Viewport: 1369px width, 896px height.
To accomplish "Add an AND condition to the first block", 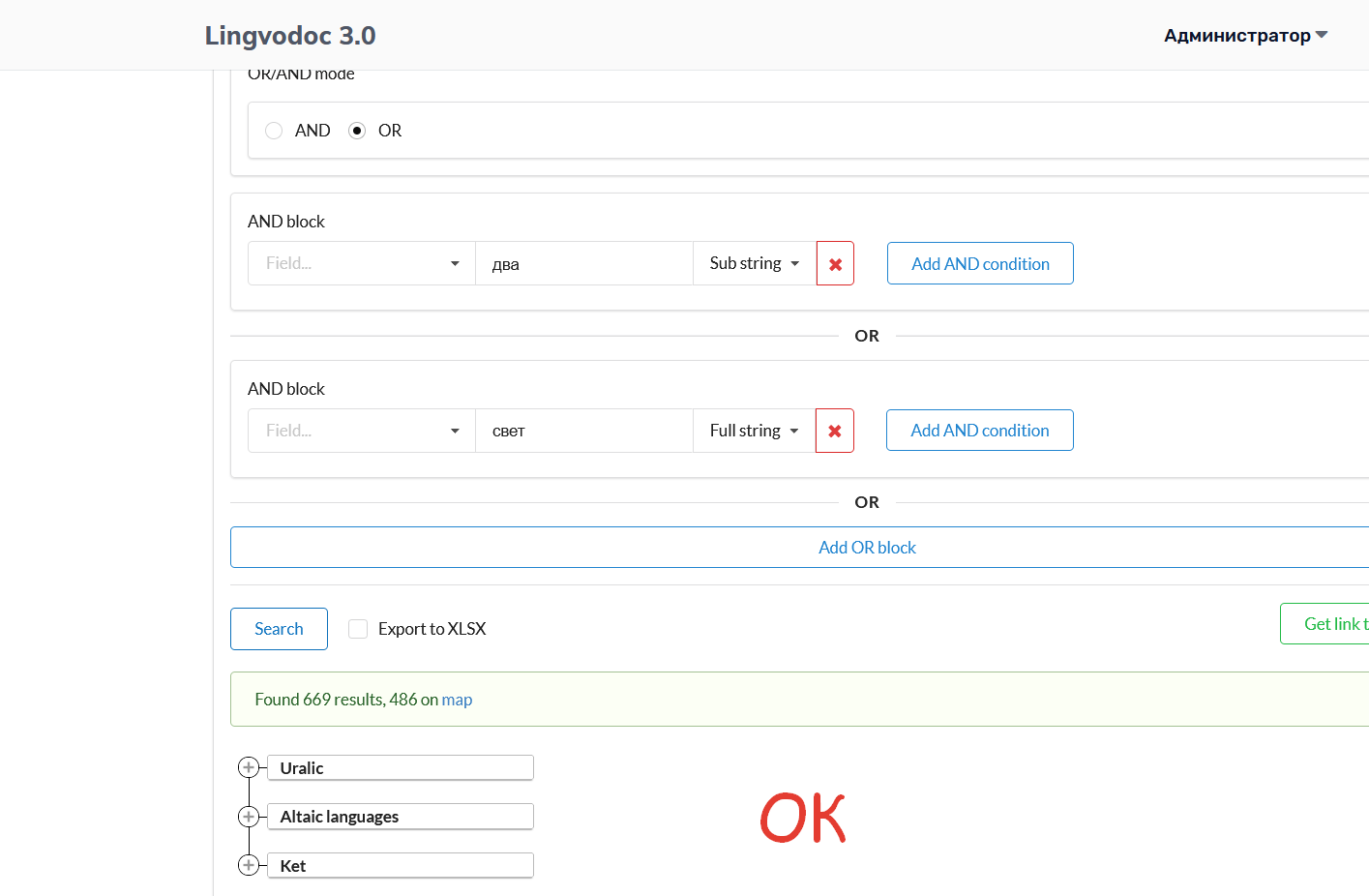I will pyautogui.click(x=979, y=262).
